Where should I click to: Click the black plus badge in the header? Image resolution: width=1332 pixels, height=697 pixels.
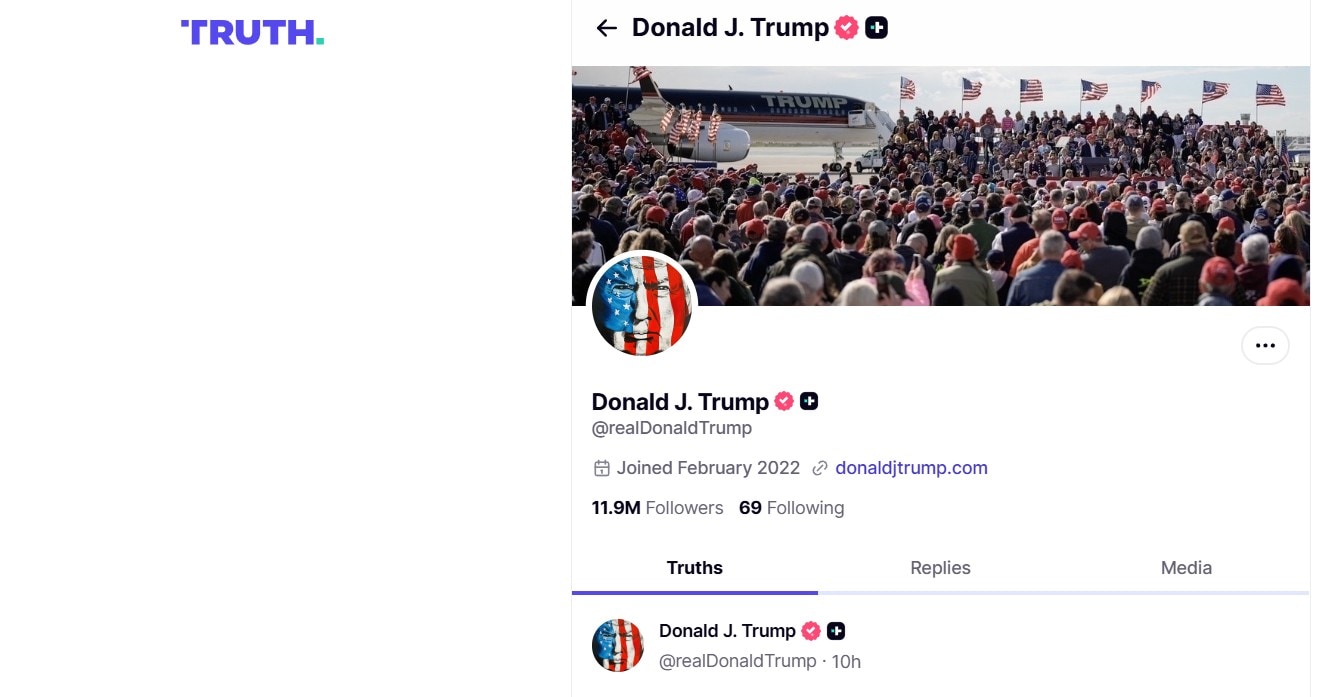(x=876, y=27)
